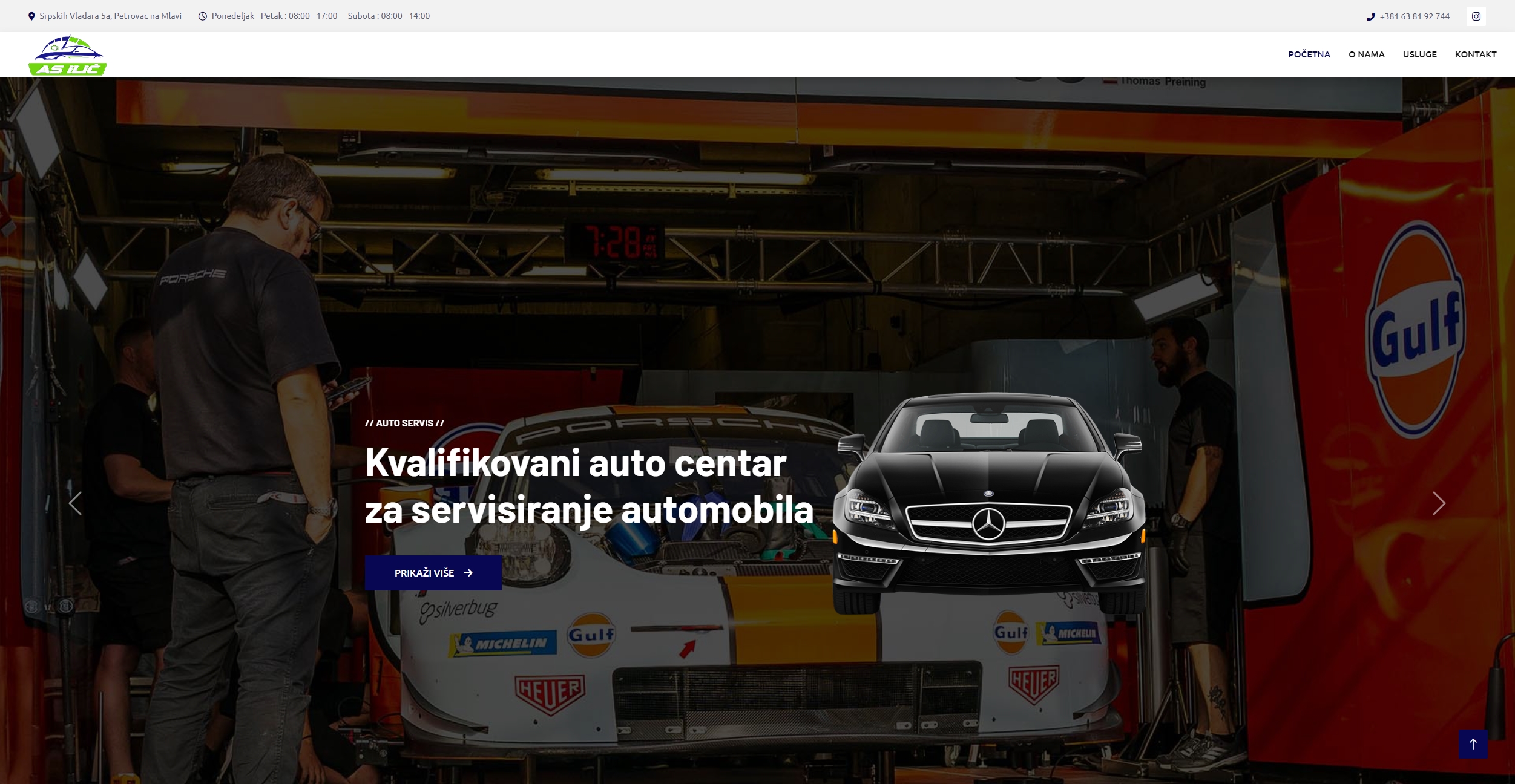Image resolution: width=1515 pixels, height=784 pixels.
Task: Open the POČETNA menu item
Action: coord(1309,54)
